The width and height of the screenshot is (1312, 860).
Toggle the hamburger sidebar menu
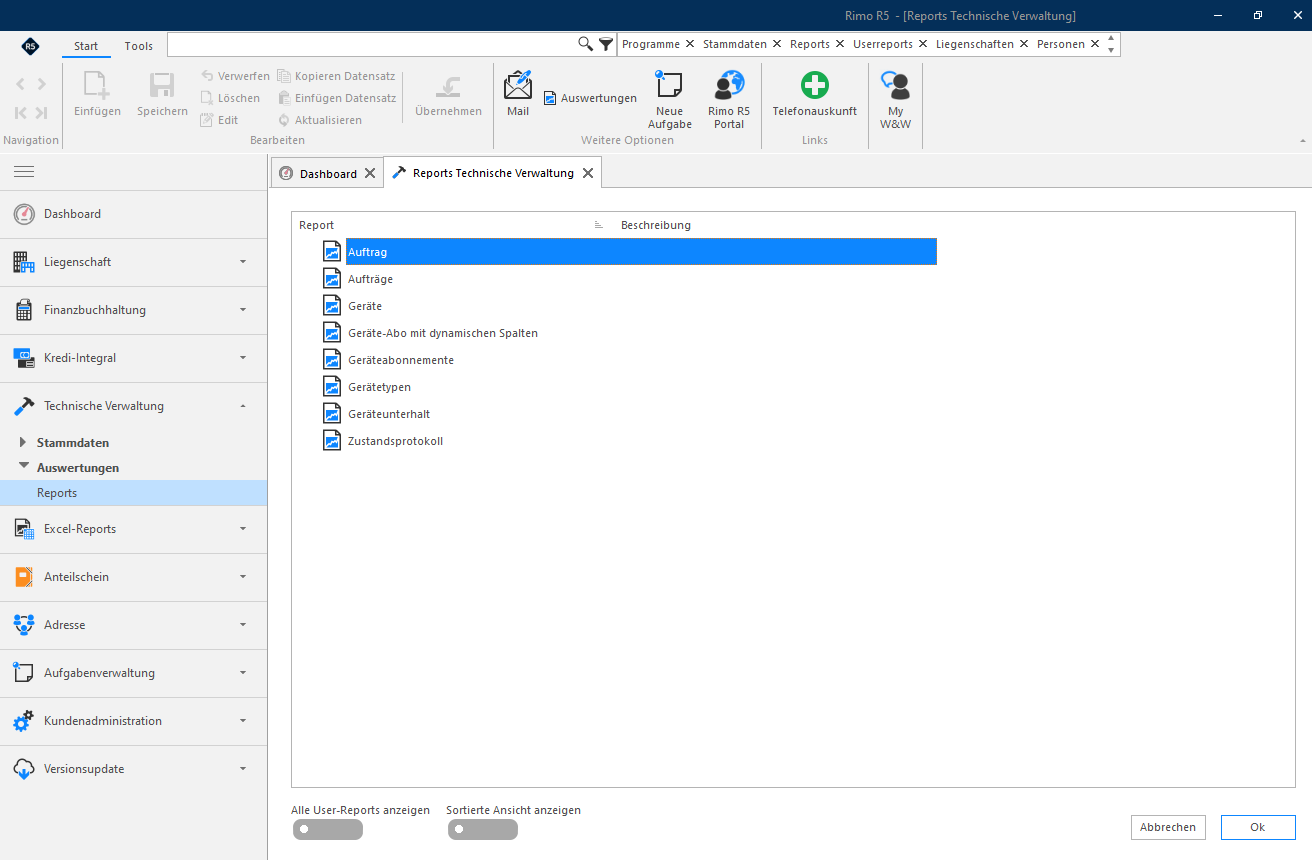pos(24,172)
